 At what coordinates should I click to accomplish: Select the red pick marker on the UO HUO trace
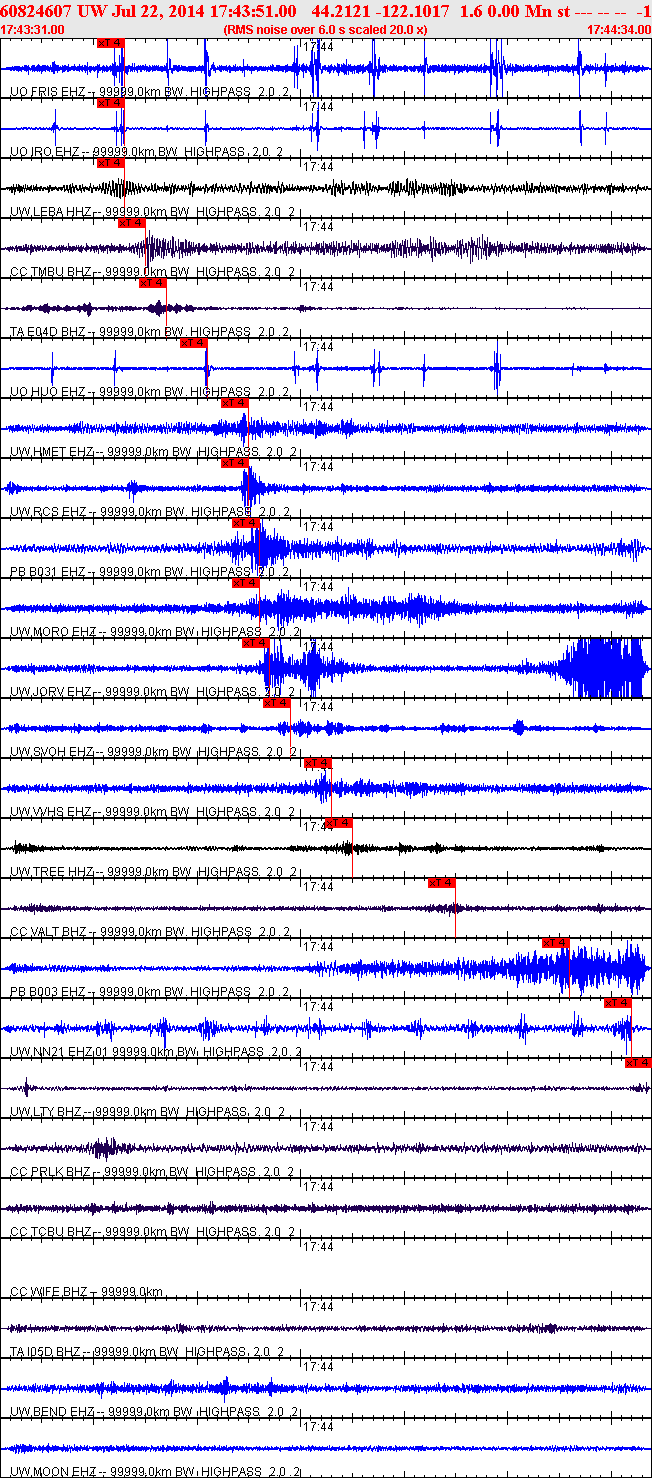[x=193, y=343]
